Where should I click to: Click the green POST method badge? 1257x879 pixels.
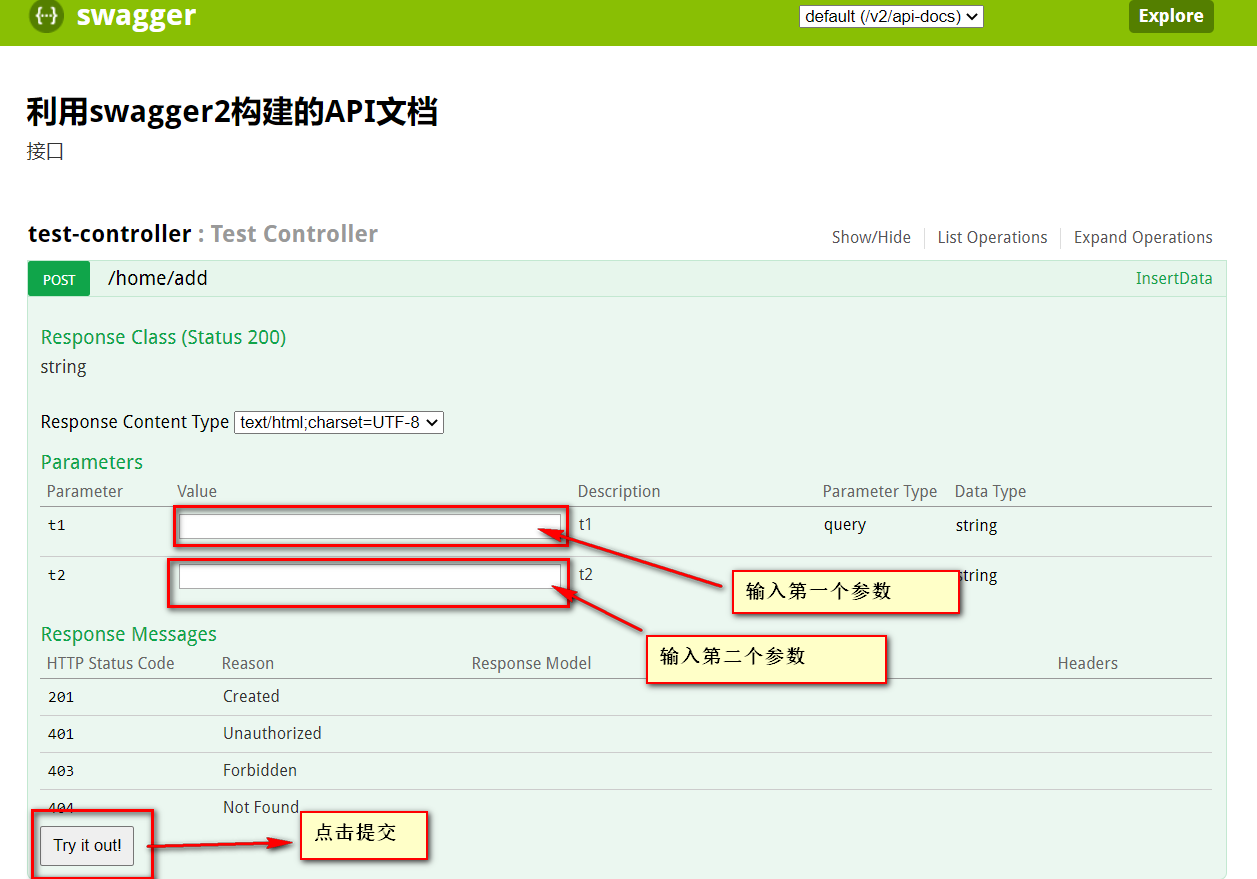click(58, 279)
